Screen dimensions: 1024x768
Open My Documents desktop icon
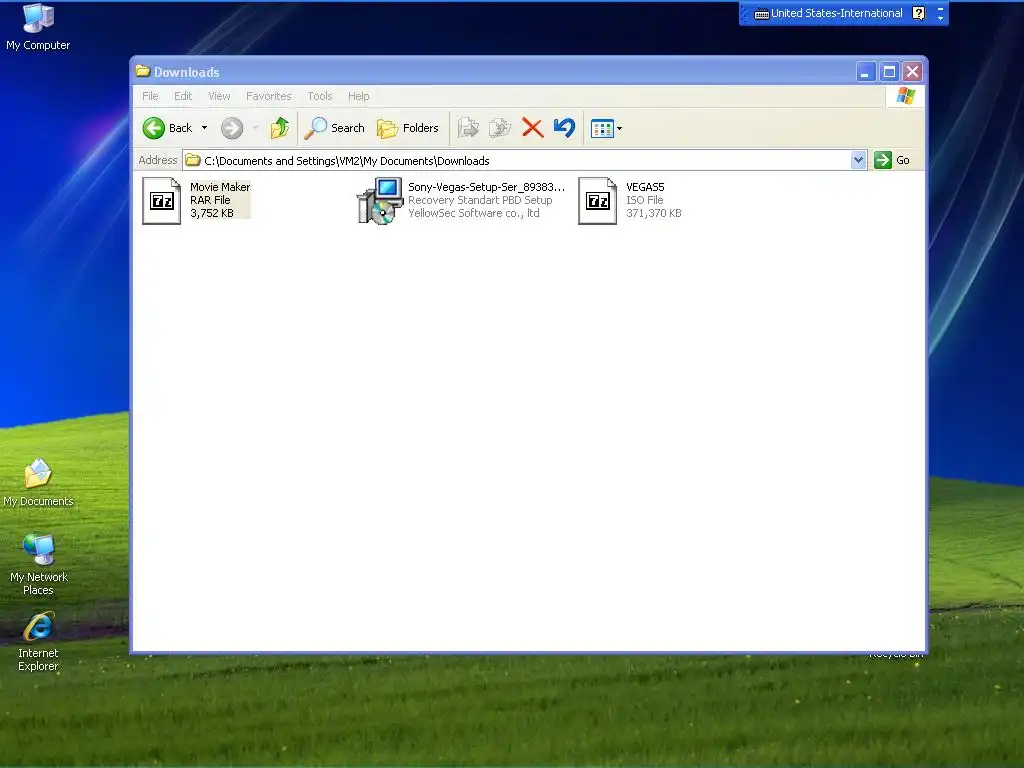pyautogui.click(x=38, y=483)
